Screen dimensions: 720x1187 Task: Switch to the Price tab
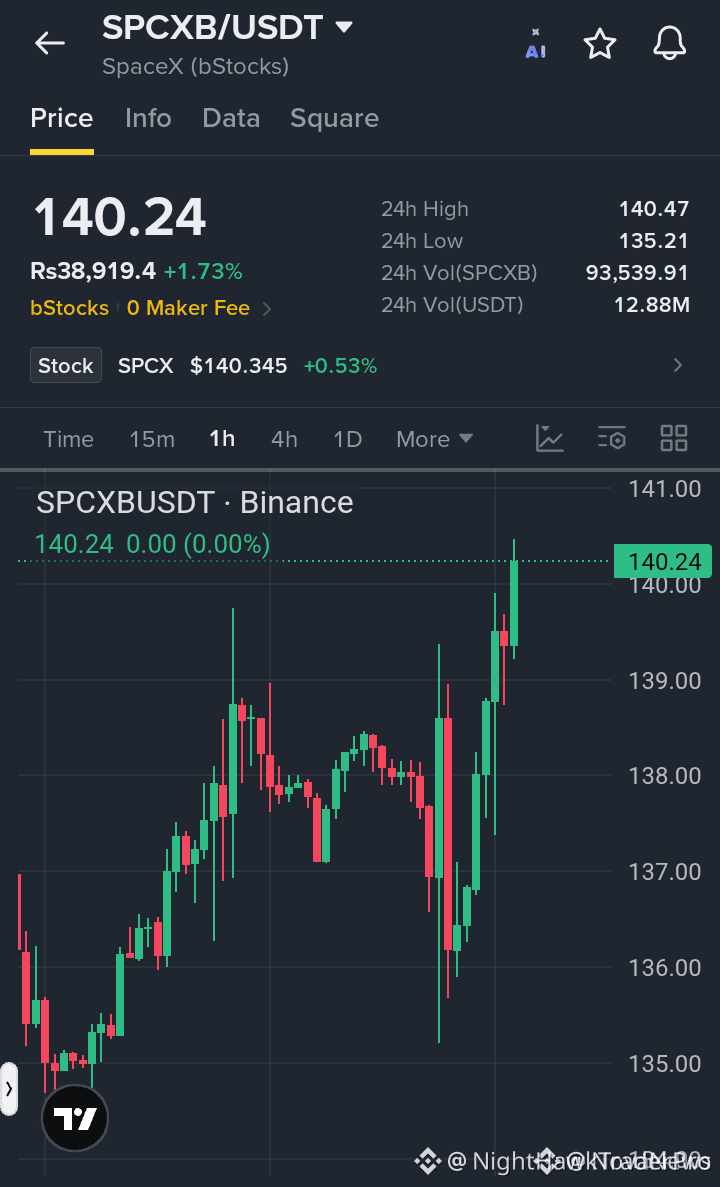(62, 118)
